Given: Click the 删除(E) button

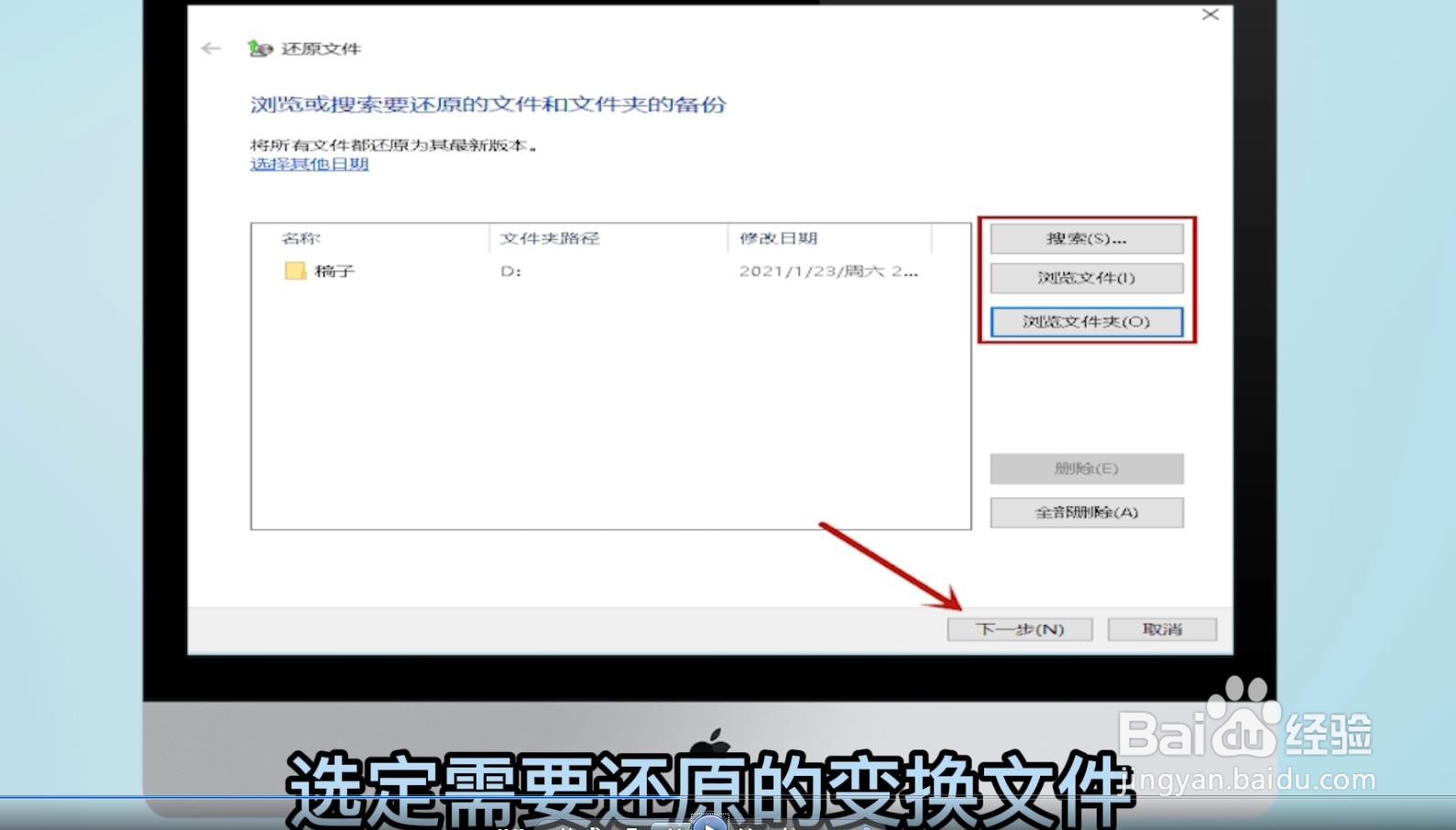Looking at the screenshot, I should click(x=1087, y=468).
